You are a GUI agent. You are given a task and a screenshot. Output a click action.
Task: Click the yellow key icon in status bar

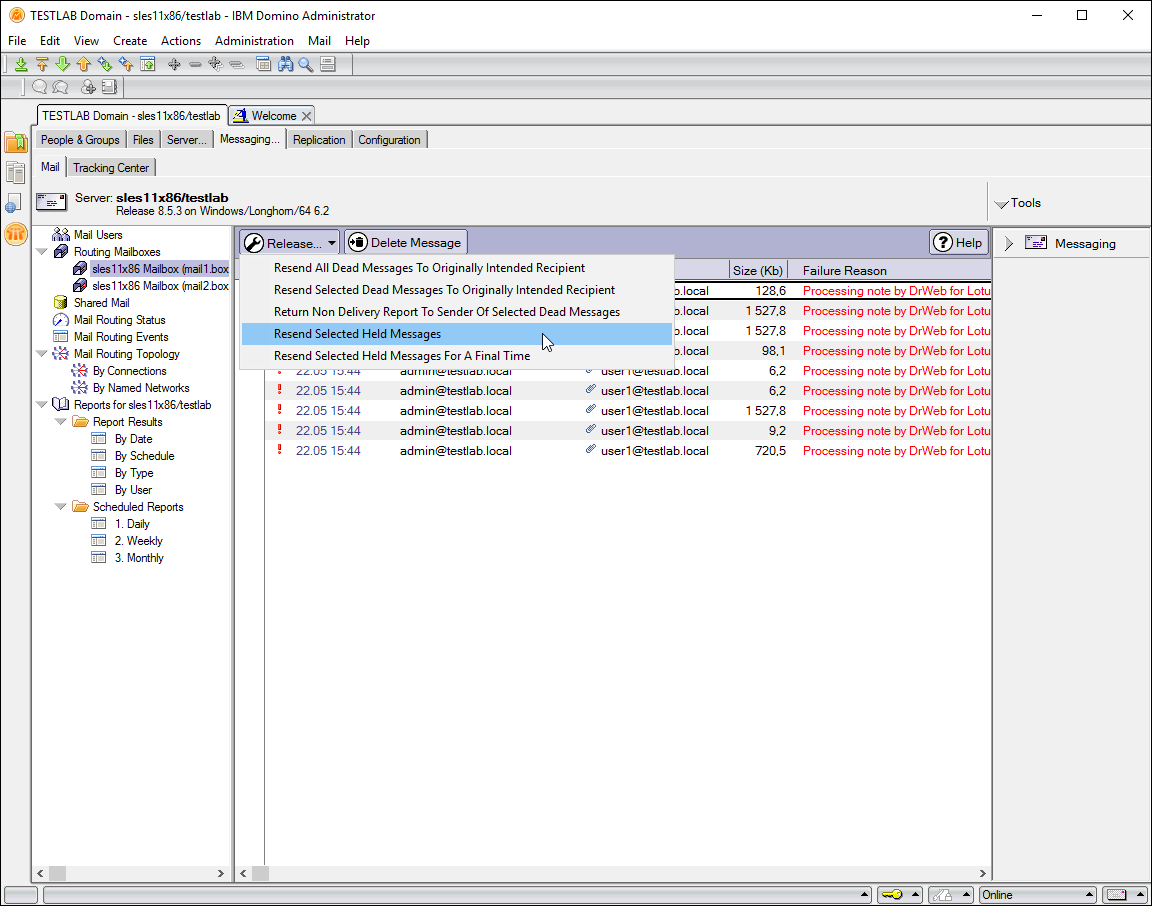[x=892, y=895]
